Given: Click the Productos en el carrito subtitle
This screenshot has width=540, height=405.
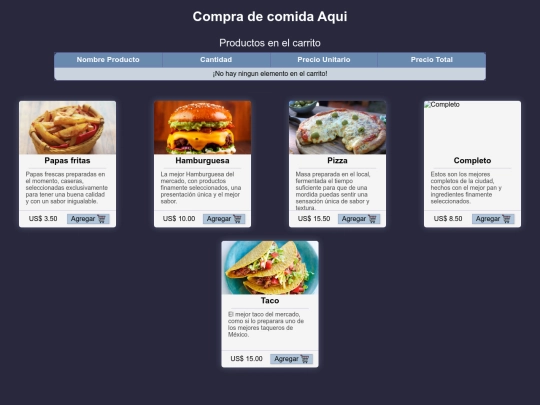Looking at the screenshot, I should click(x=270, y=43).
